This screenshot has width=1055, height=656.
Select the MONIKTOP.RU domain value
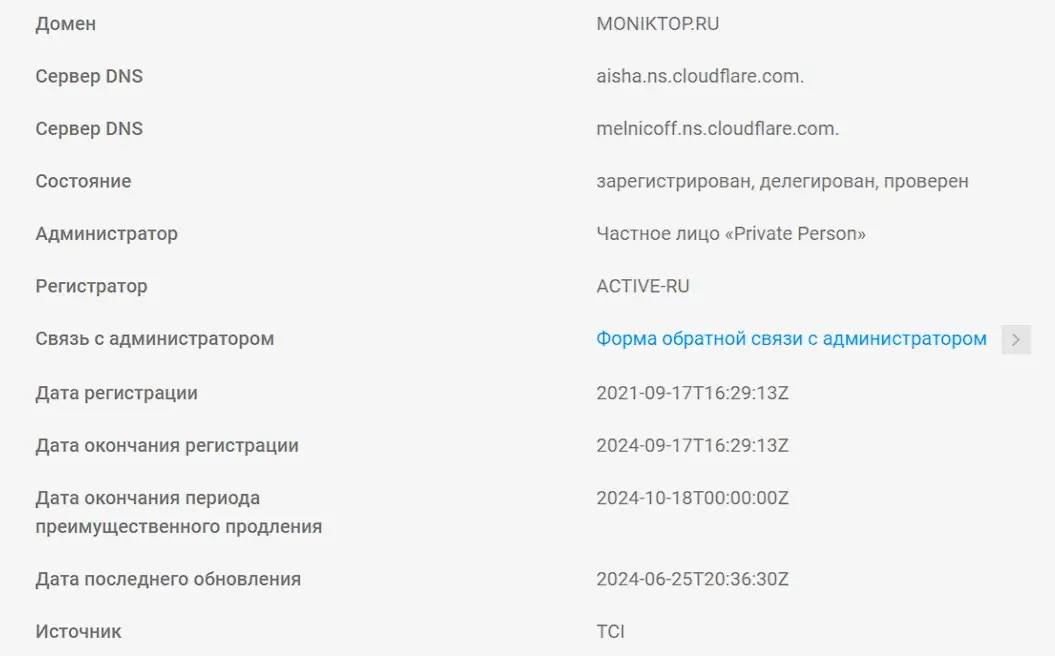point(657,24)
